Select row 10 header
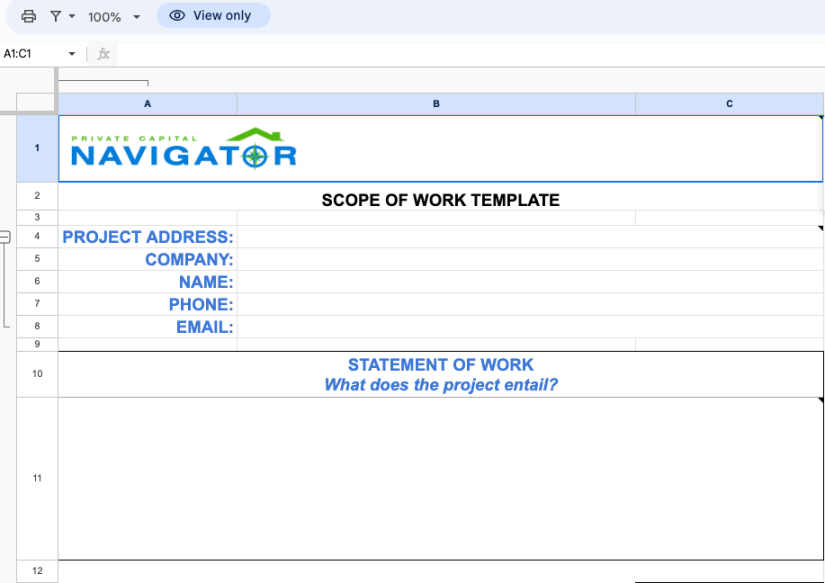 37,374
